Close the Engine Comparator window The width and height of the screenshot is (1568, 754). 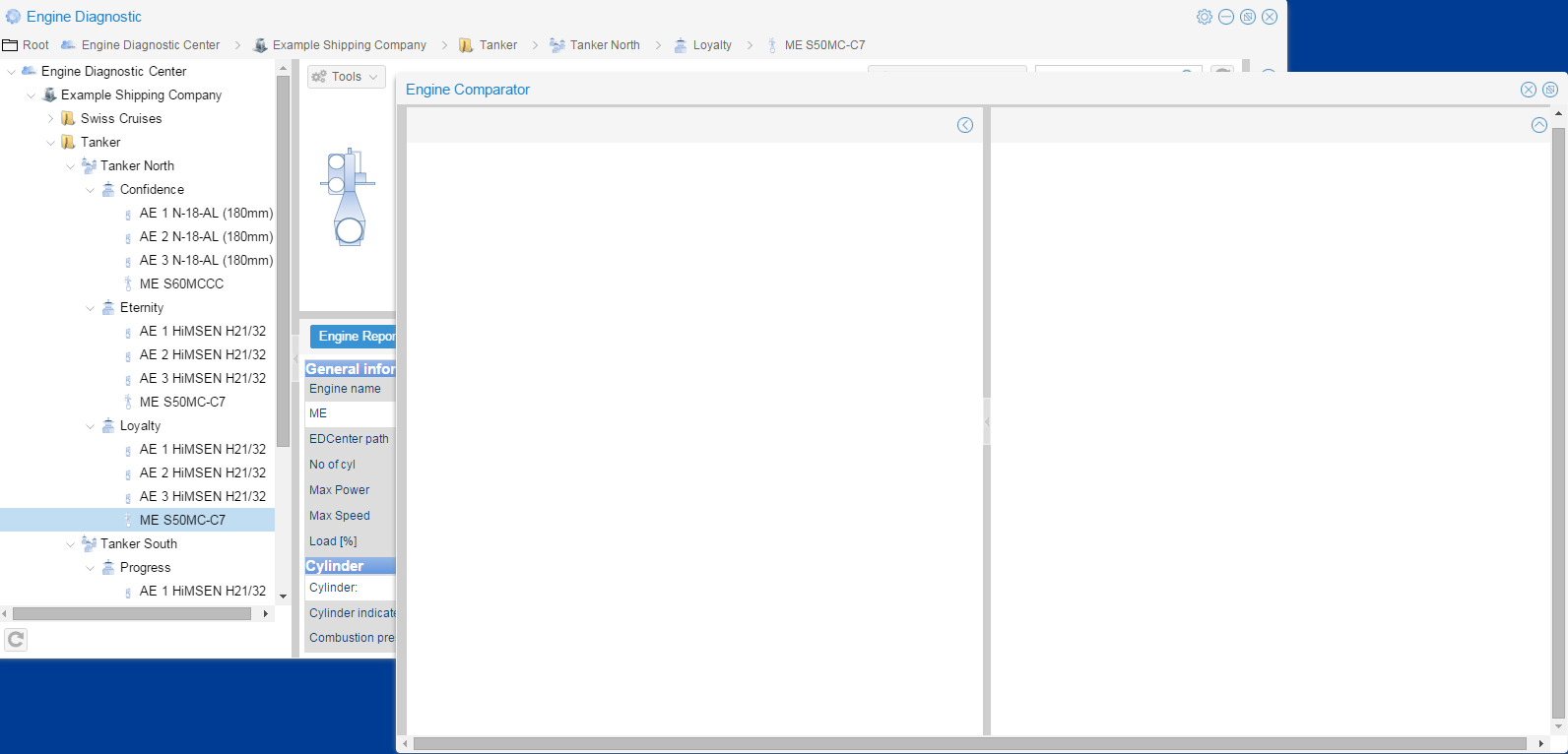(x=1528, y=90)
